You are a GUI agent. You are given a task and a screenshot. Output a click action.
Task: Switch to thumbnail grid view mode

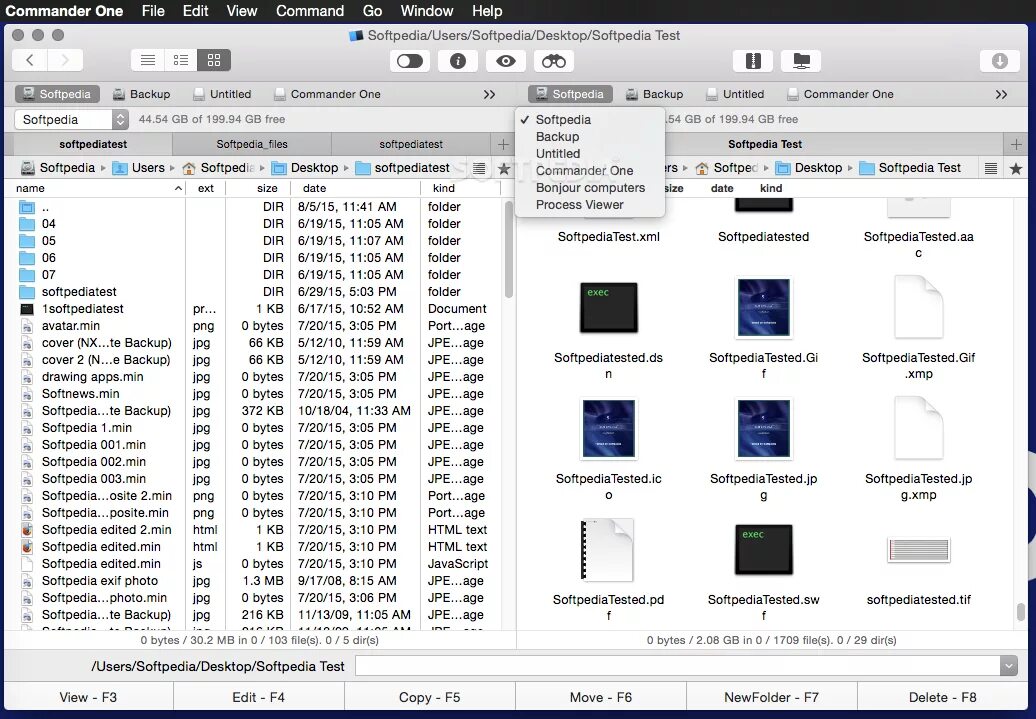(x=214, y=61)
